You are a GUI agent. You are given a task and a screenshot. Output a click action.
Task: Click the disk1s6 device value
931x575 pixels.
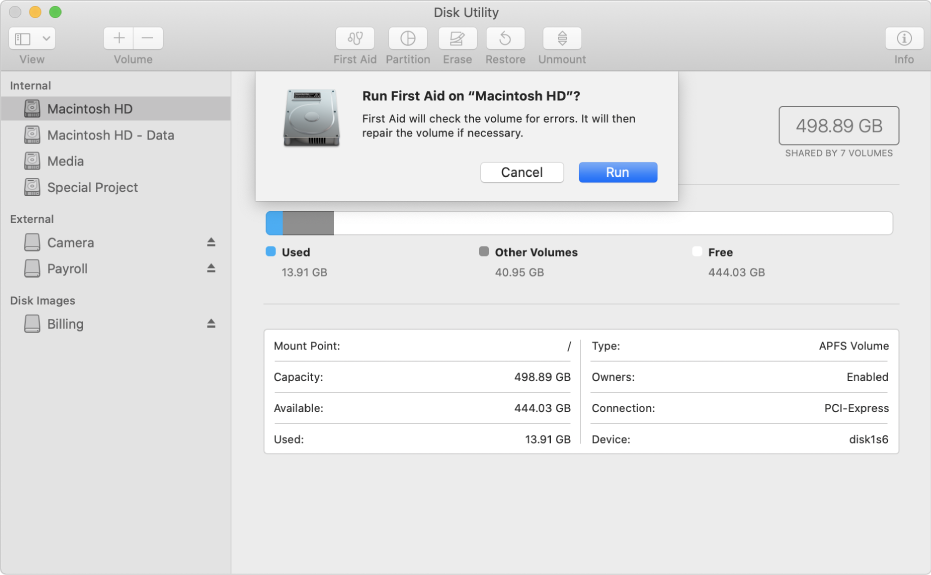coord(869,439)
